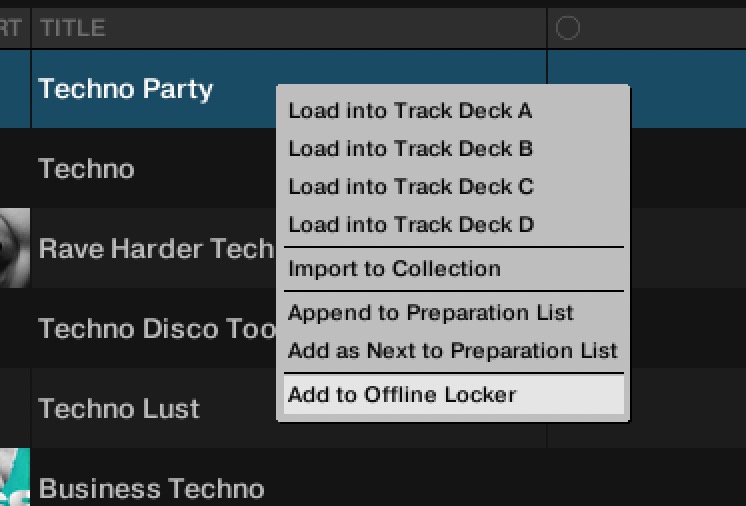Add track to Offline Locker
Viewport: 746px width, 506px height.
[402, 395]
